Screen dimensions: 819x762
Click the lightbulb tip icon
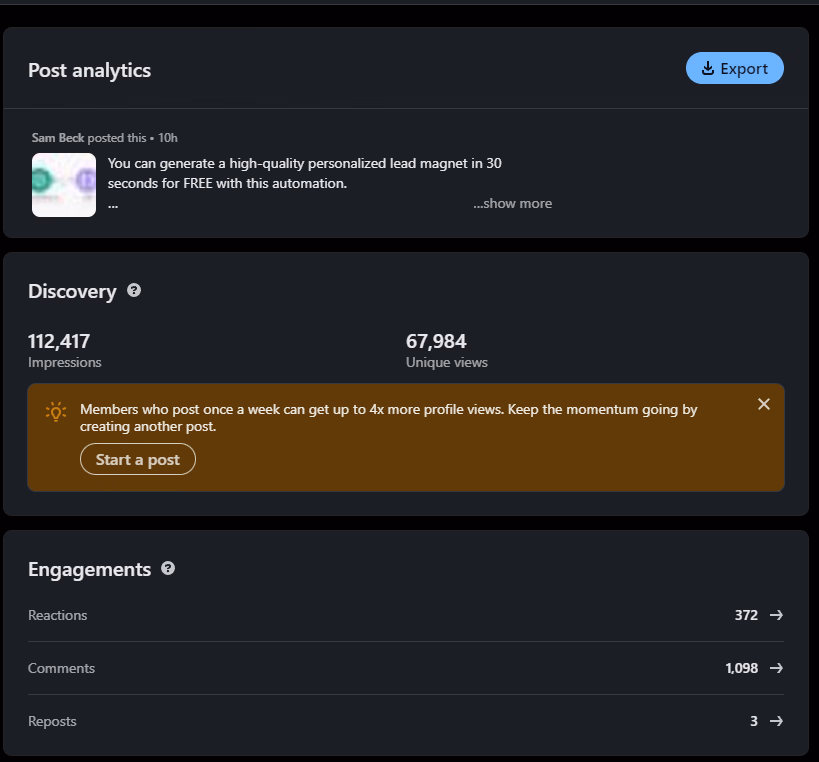point(56,412)
